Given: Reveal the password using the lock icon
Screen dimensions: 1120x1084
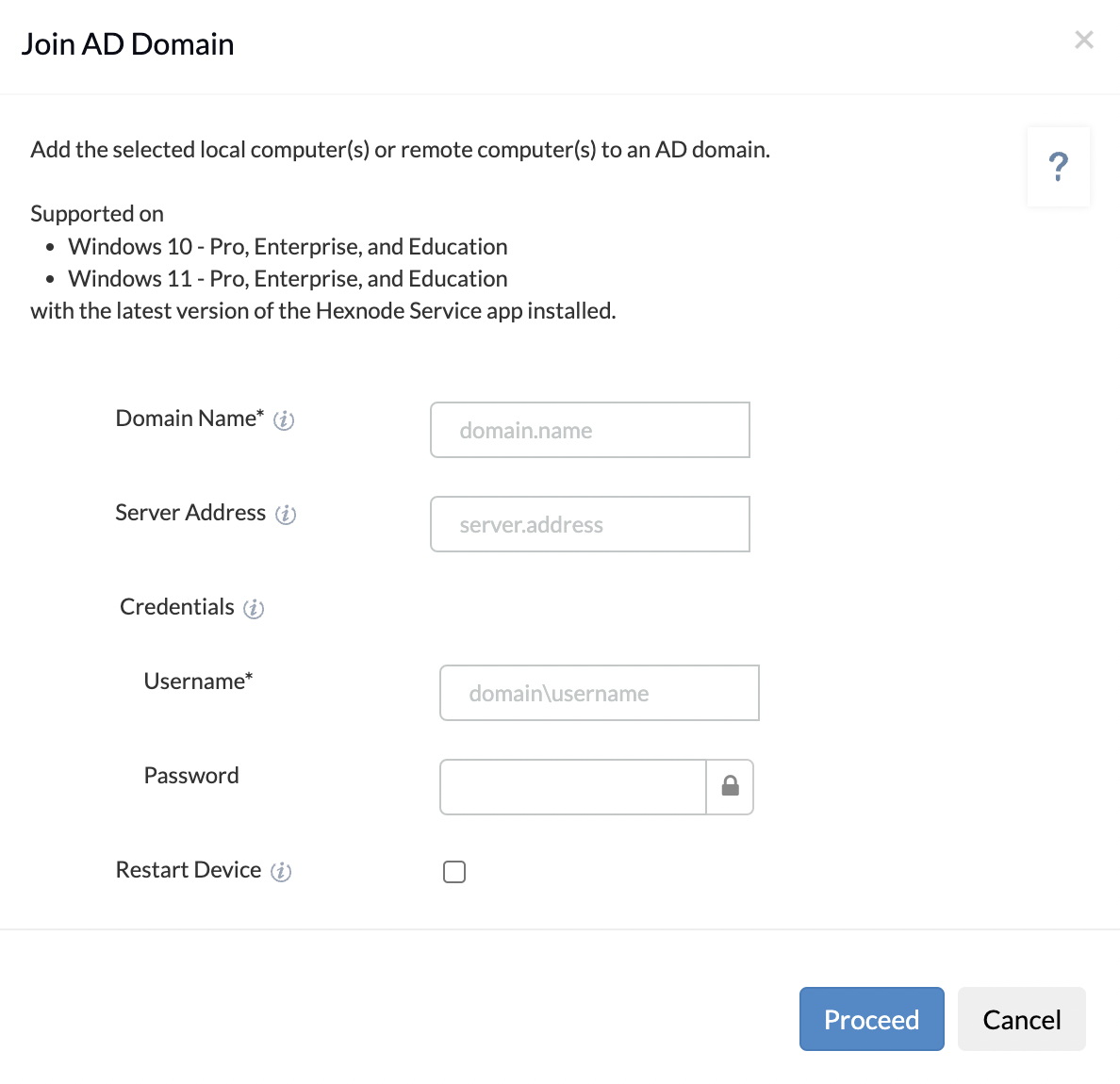Looking at the screenshot, I should pyautogui.click(x=730, y=787).
